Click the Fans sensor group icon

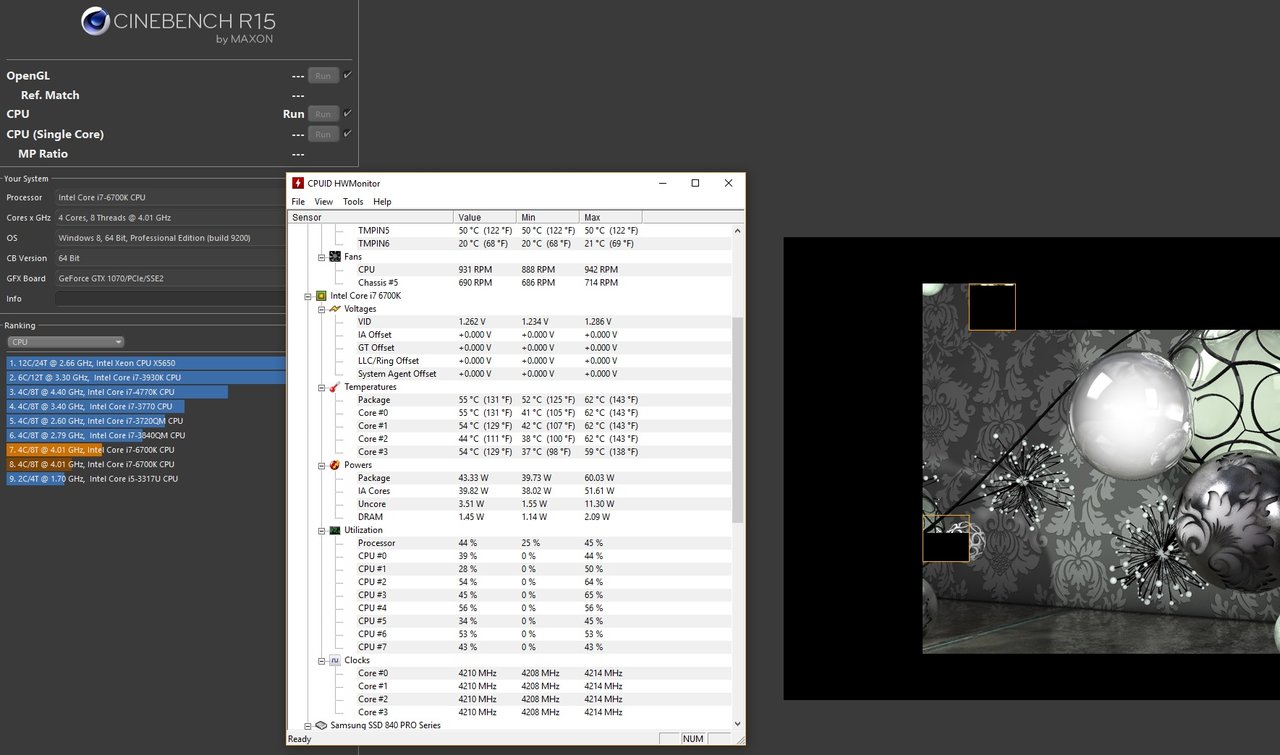click(x=335, y=256)
